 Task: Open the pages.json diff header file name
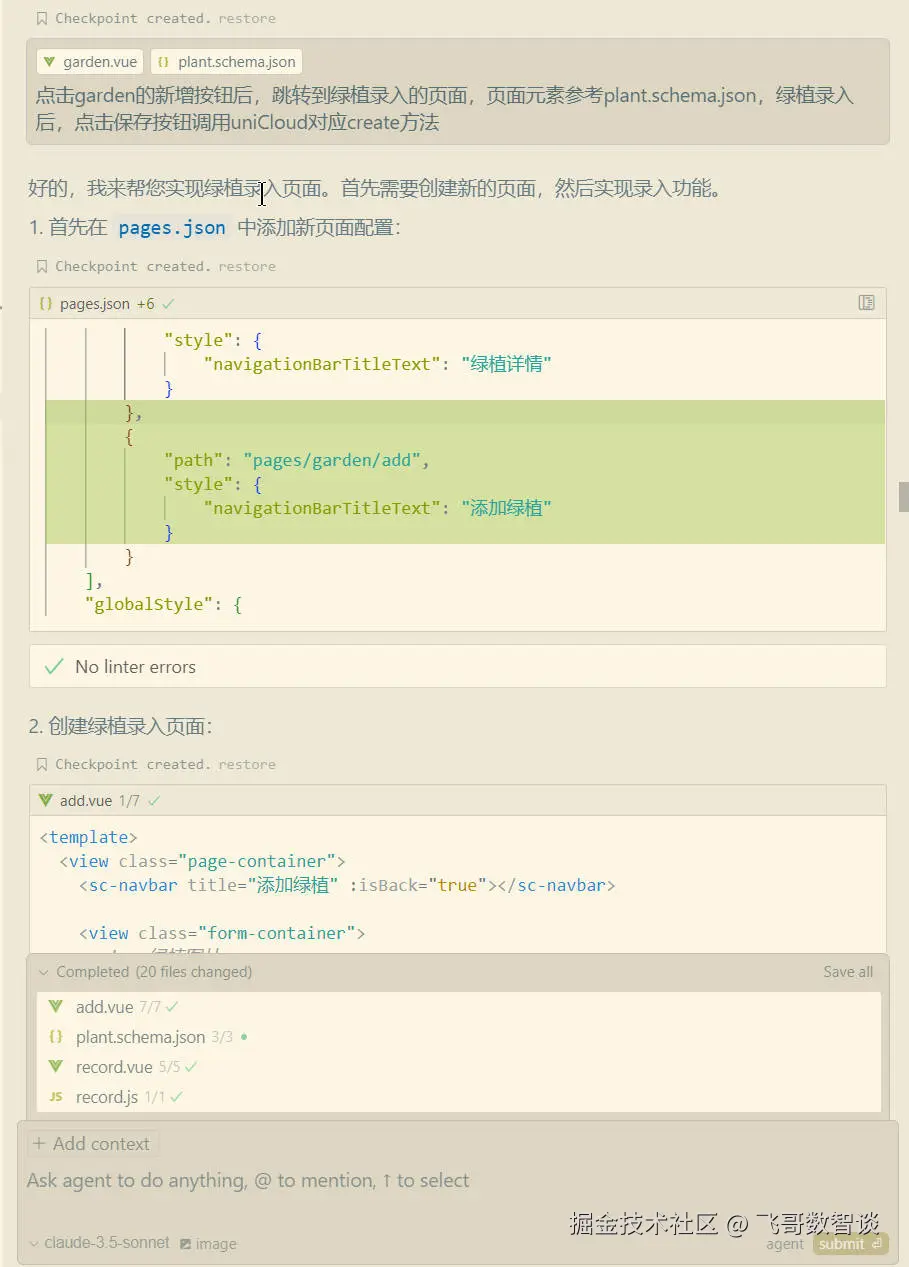(95, 303)
